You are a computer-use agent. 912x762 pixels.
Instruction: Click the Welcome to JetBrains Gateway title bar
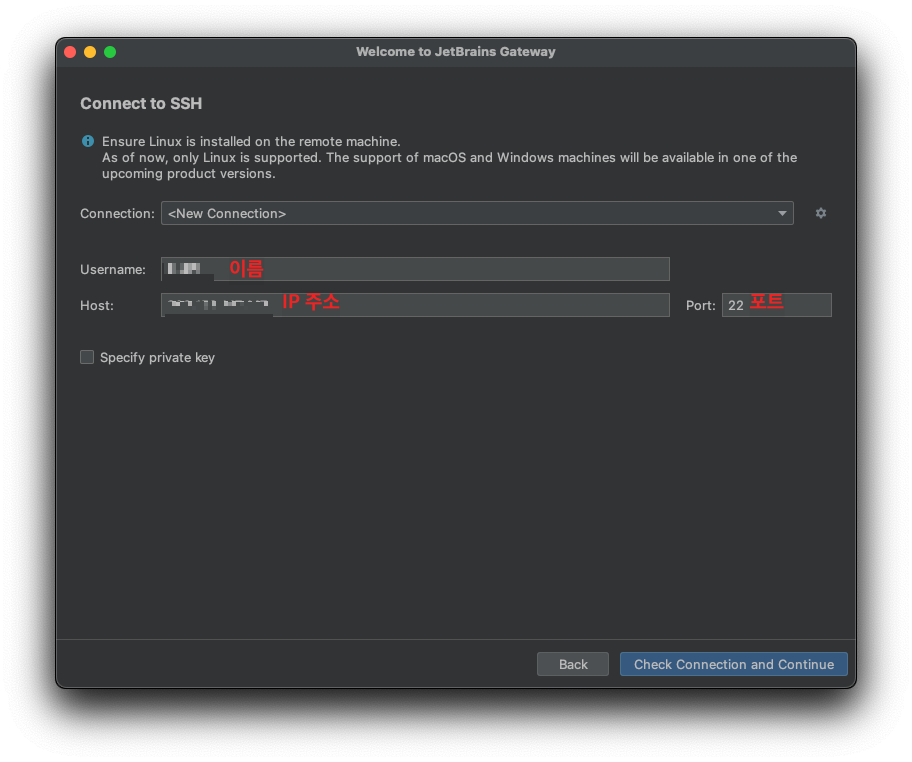tap(456, 51)
